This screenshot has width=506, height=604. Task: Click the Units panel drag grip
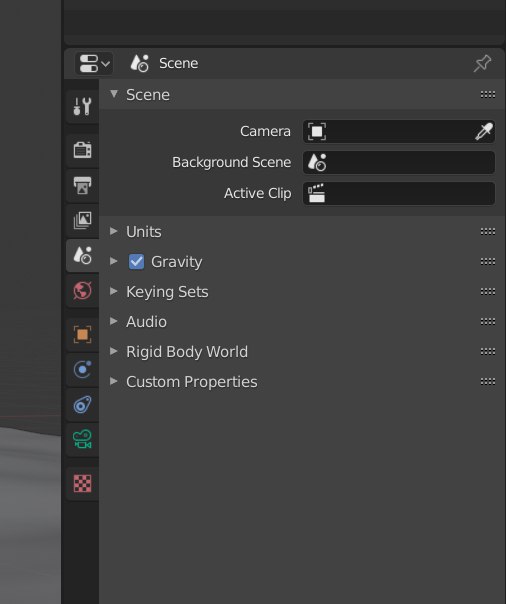[x=488, y=232]
